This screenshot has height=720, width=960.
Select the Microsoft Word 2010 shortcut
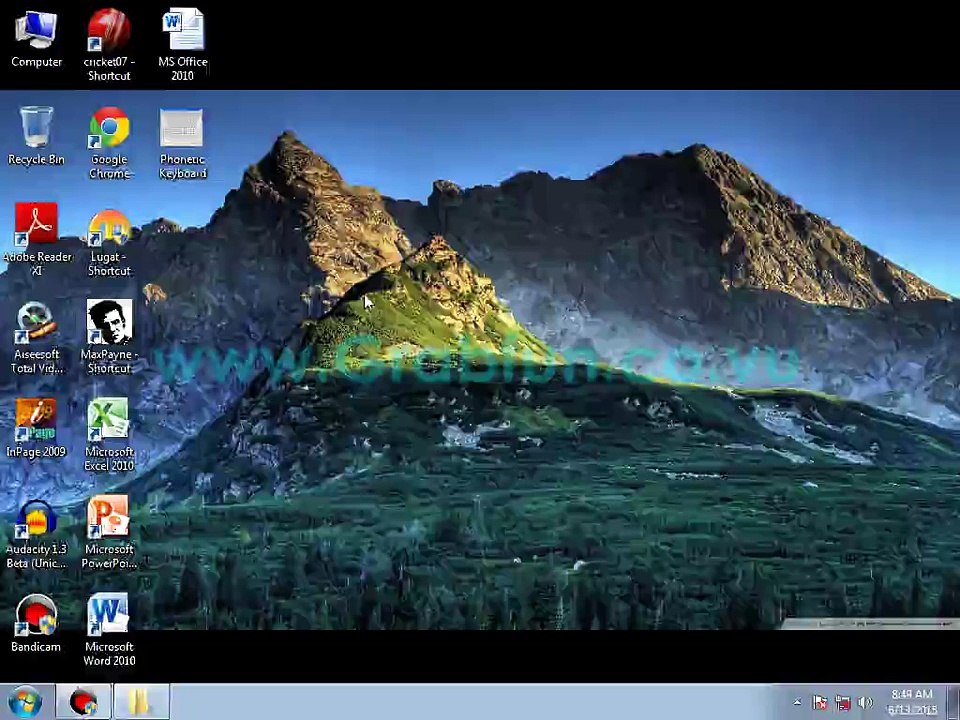(x=109, y=629)
